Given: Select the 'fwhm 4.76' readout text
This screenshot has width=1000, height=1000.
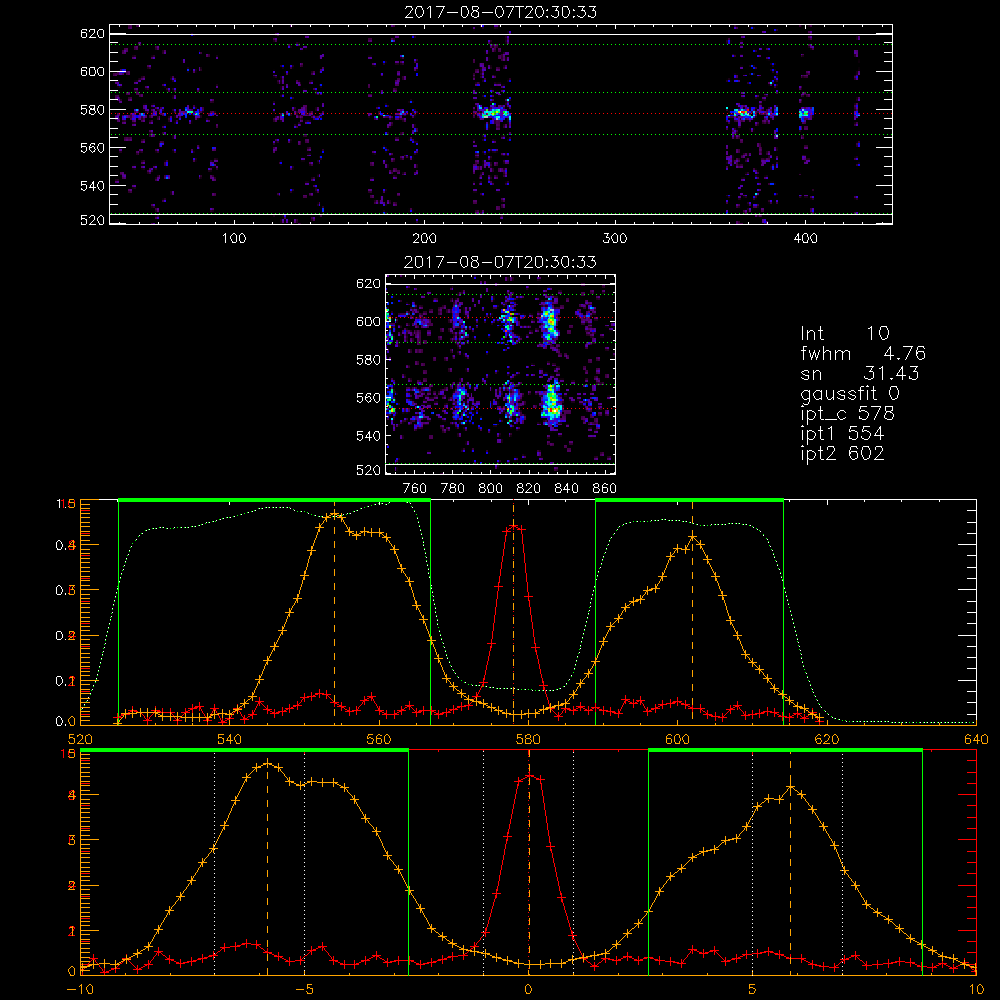Looking at the screenshot, I should coord(863,353).
